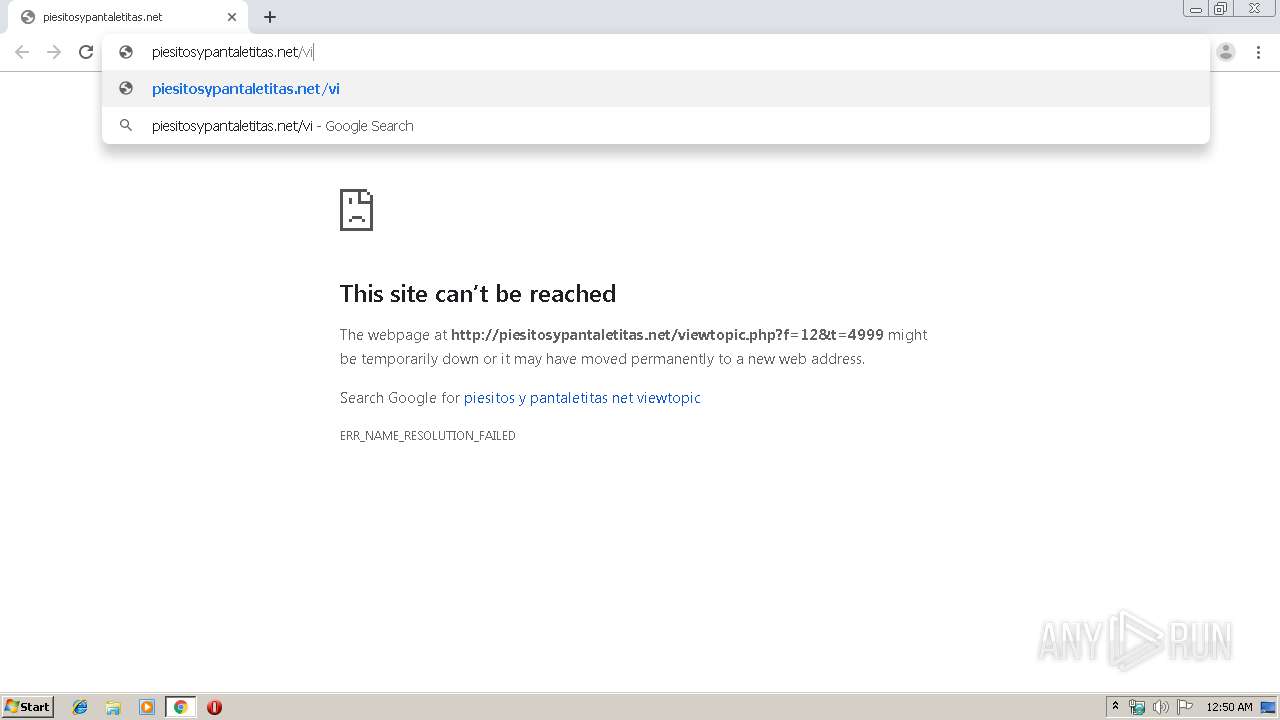Click the back navigation arrow
Image resolution: width=1280 pixels, height=720 pixels.
(22, 52)
